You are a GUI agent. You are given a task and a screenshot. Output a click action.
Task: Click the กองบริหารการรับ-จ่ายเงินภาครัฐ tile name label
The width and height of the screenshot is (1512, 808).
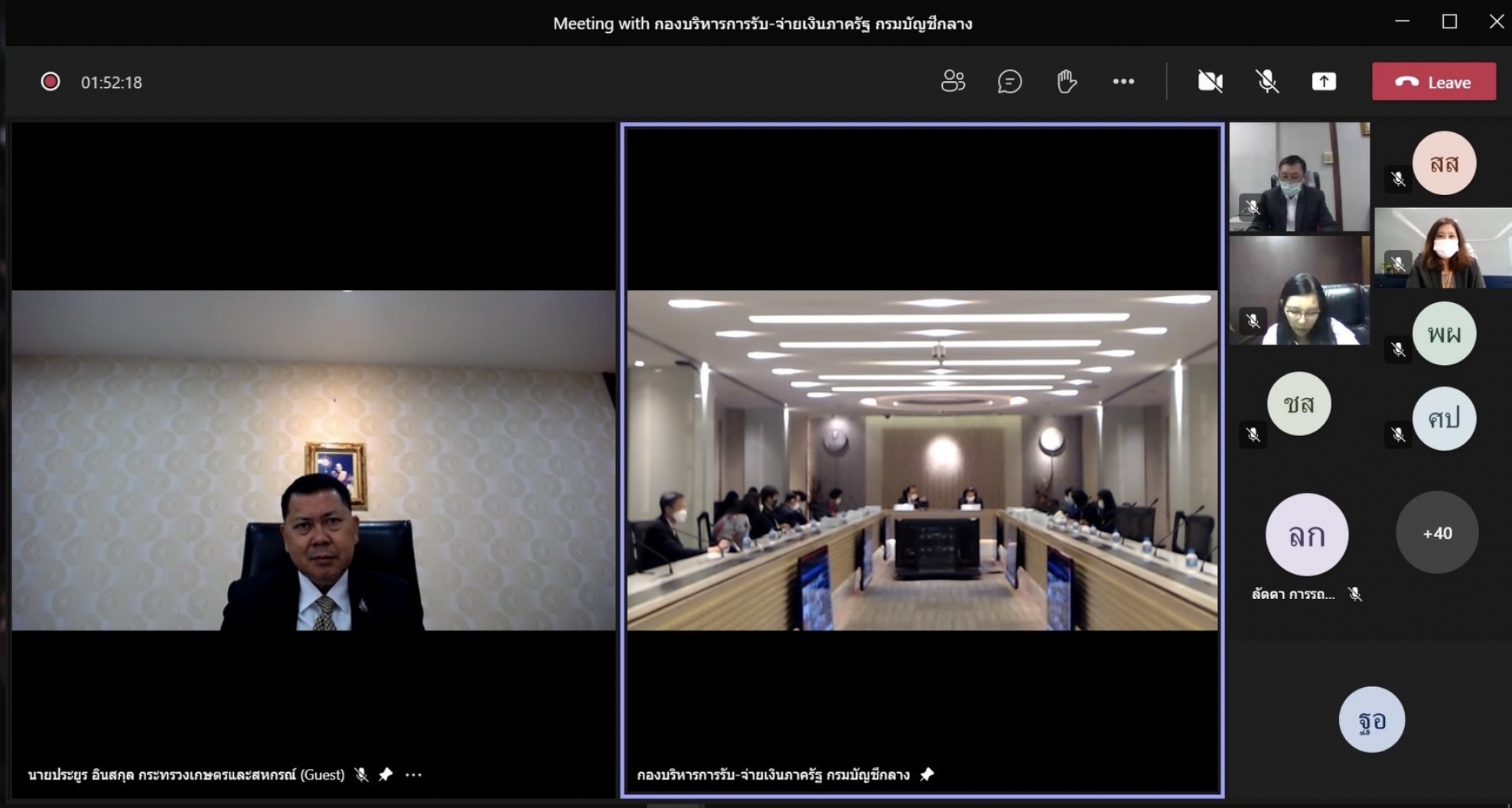(774, 774)
